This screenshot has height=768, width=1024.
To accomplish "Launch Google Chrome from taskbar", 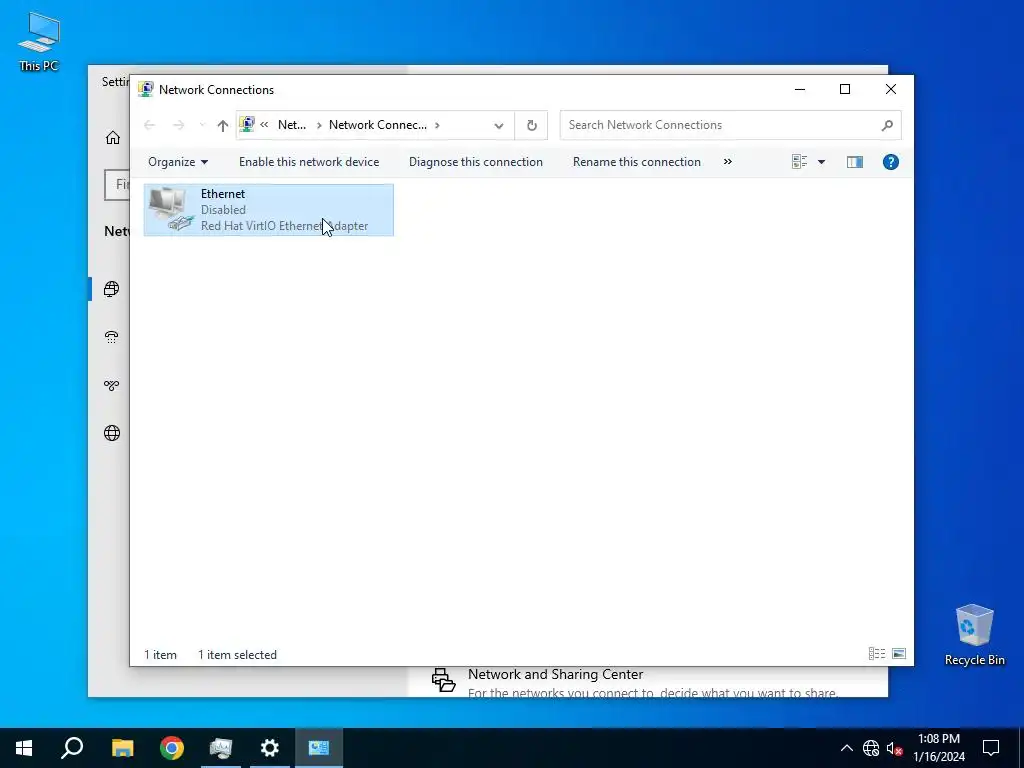I will [172, 748].
